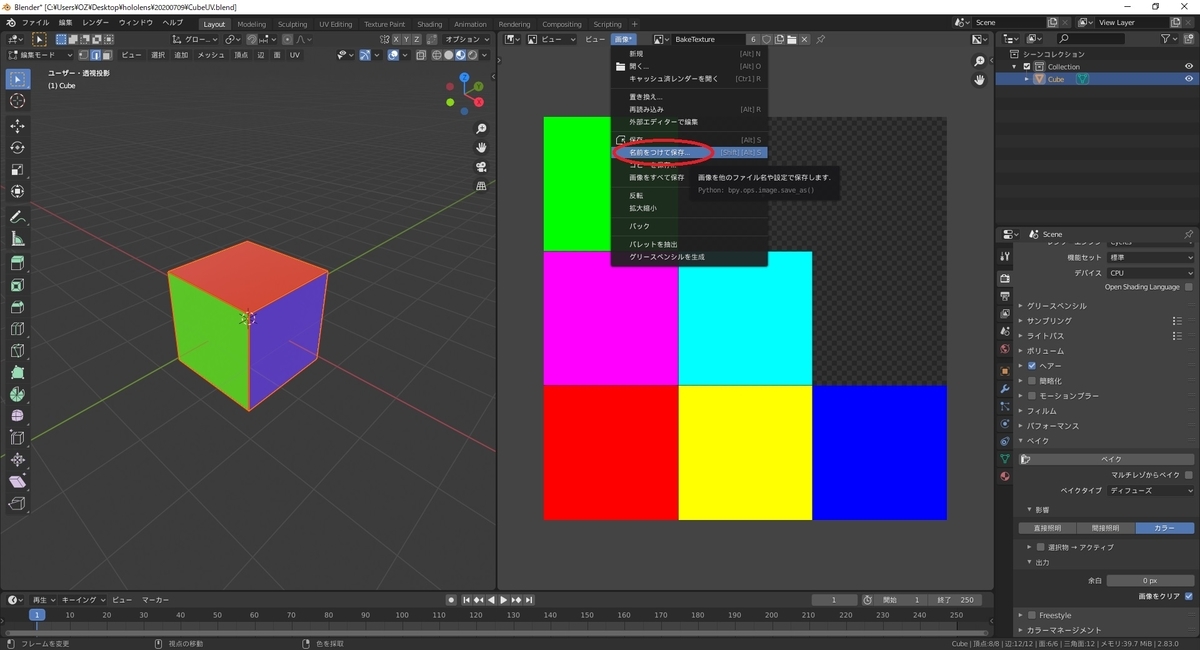Toggle the モーションブラー checkbox

(1032, 396)
